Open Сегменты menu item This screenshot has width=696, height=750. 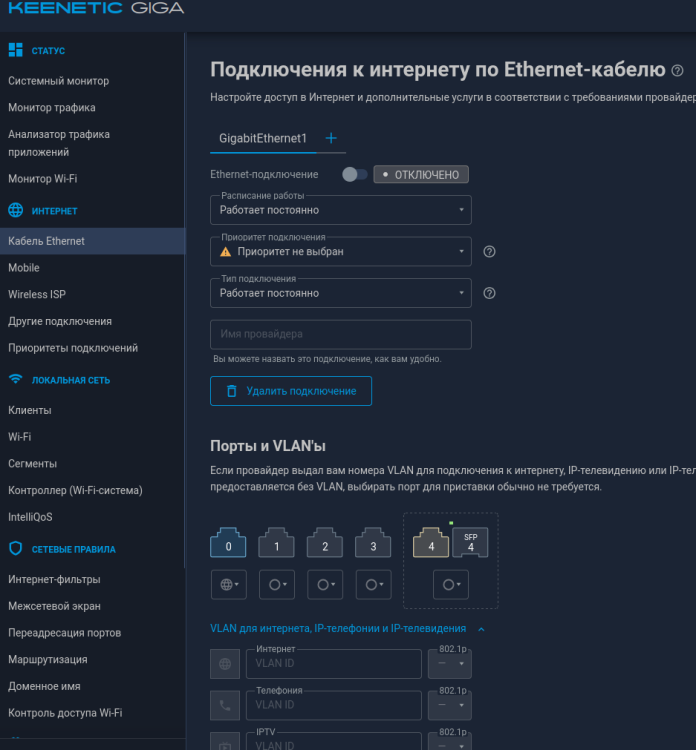(x=33, y=464)
